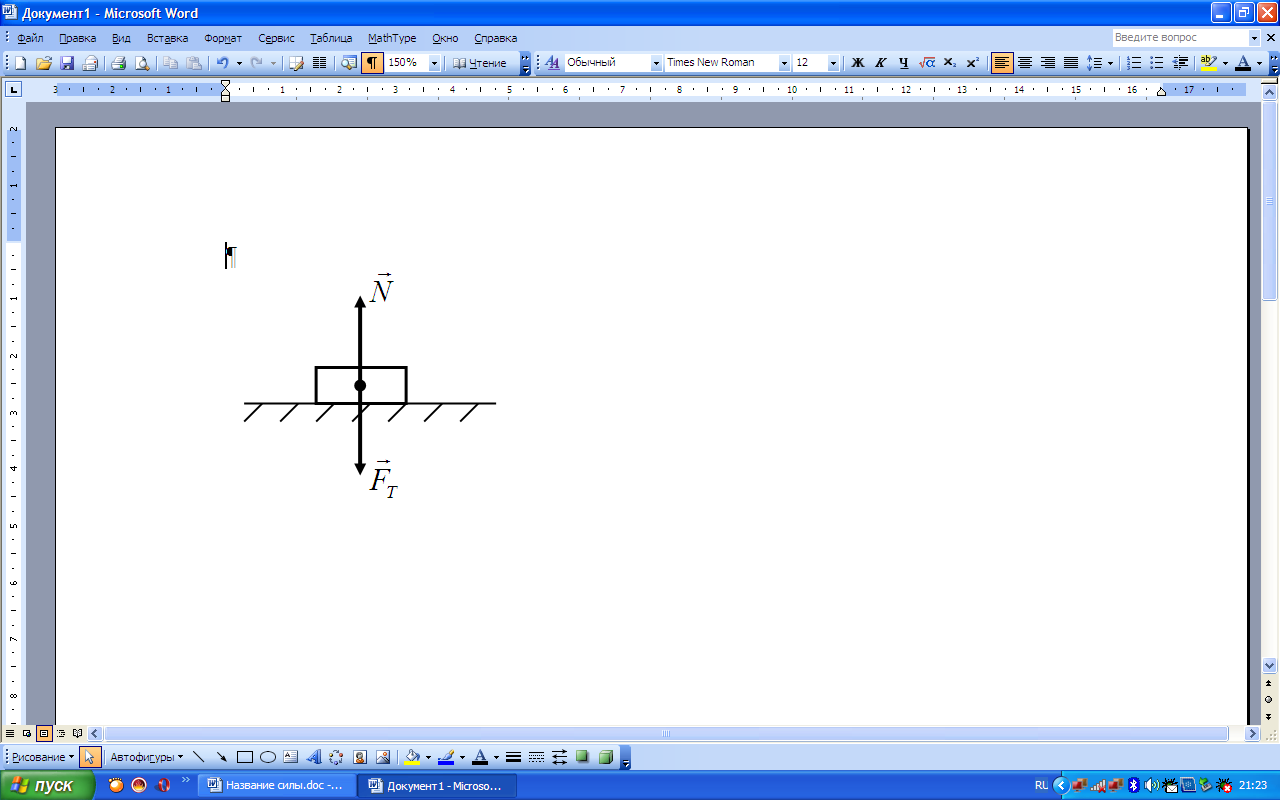The width and height of the screenshot is (1280, 800).
Task: Open the Рисование drawing menu
Action: (x=43, y=757)
